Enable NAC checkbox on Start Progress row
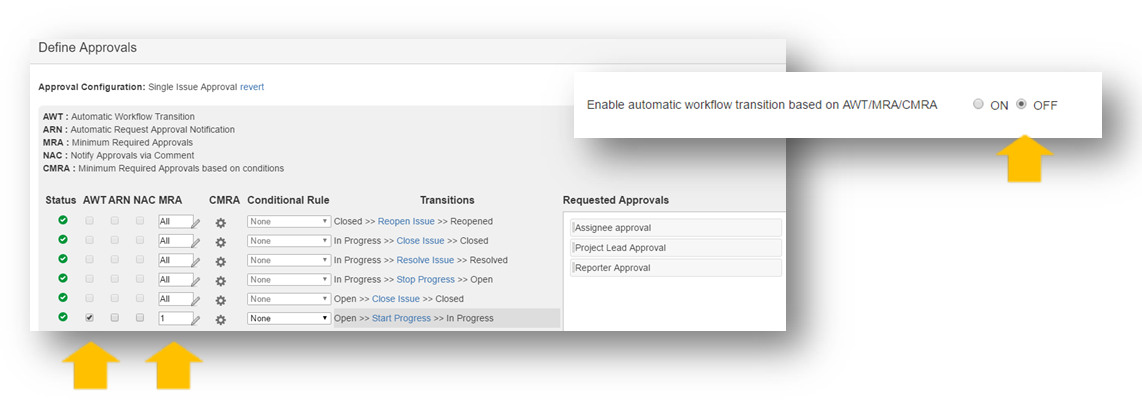 (x=140, y=318)
